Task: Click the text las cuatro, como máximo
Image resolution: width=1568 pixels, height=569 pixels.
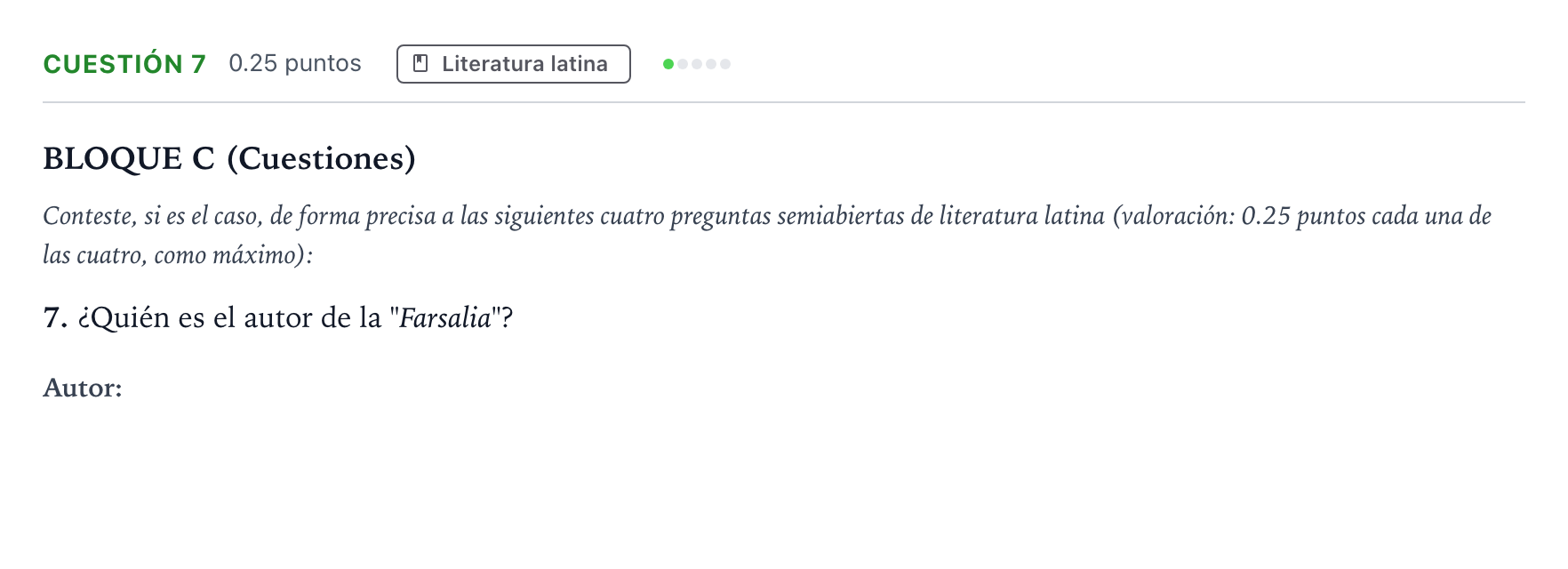Action: click(x=174, y=255)
